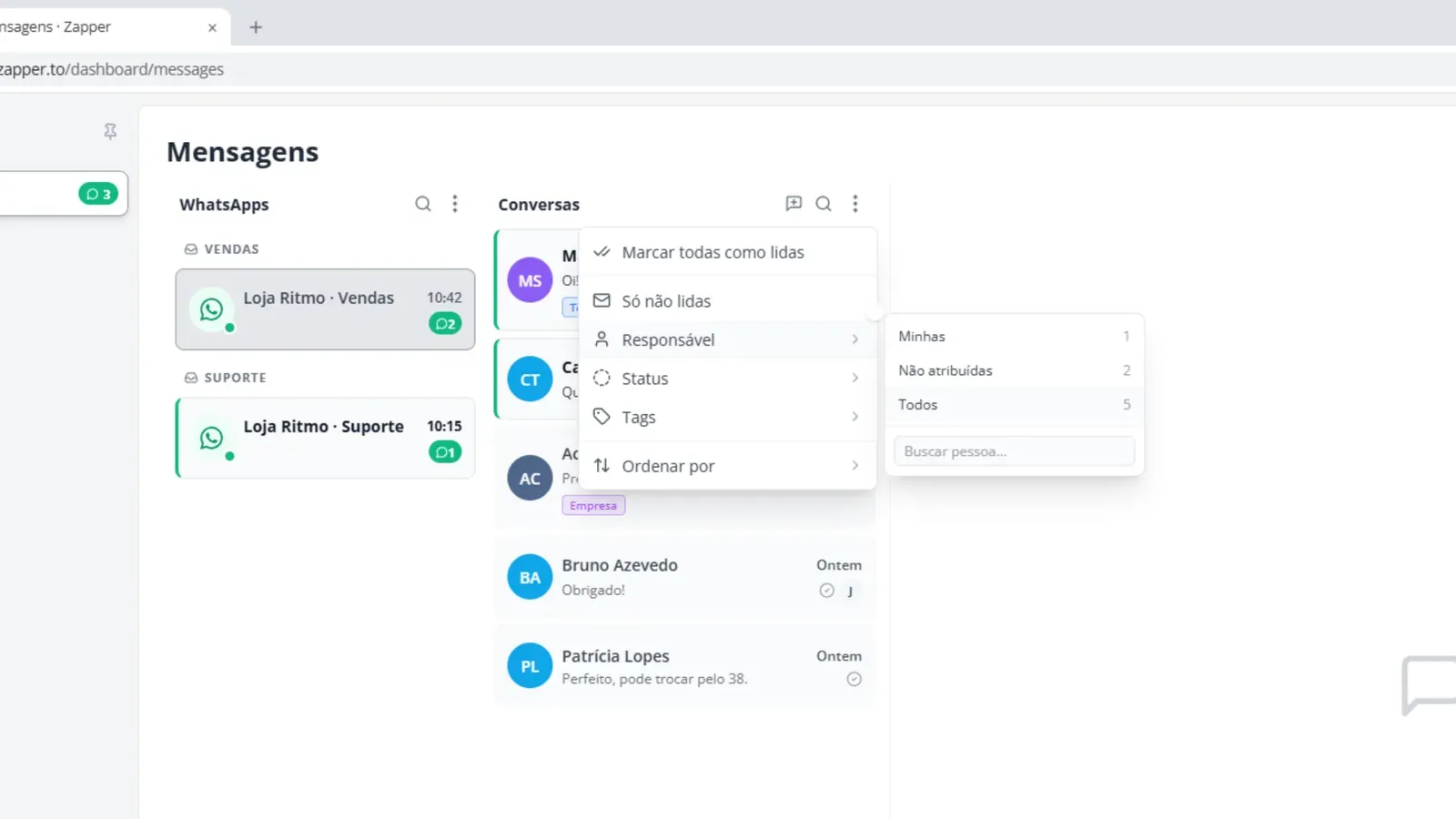Start a new conversation with the chat-plus icon

(794, 204)
